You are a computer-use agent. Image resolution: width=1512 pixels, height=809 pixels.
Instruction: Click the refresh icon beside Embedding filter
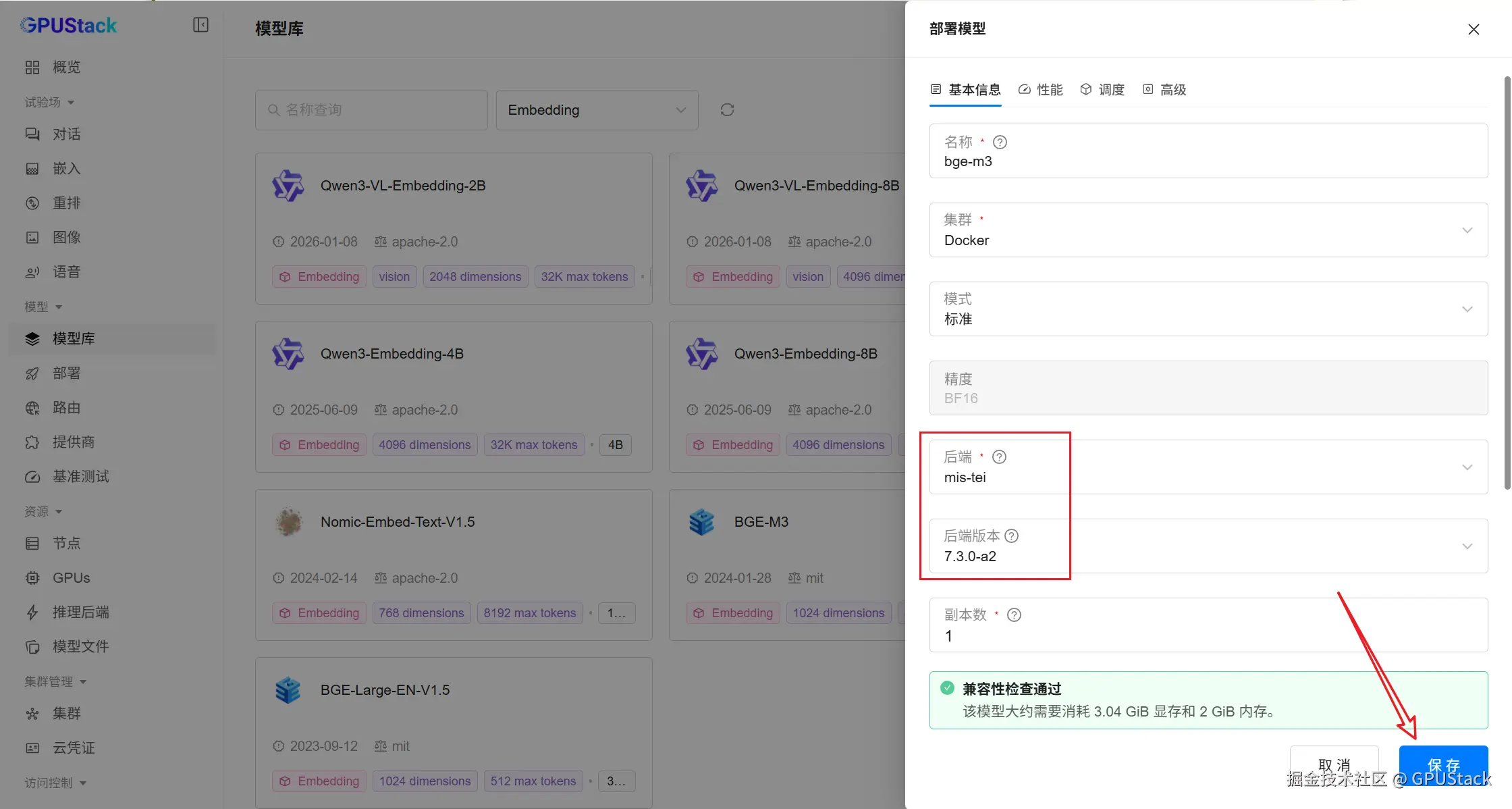point(727,109)
